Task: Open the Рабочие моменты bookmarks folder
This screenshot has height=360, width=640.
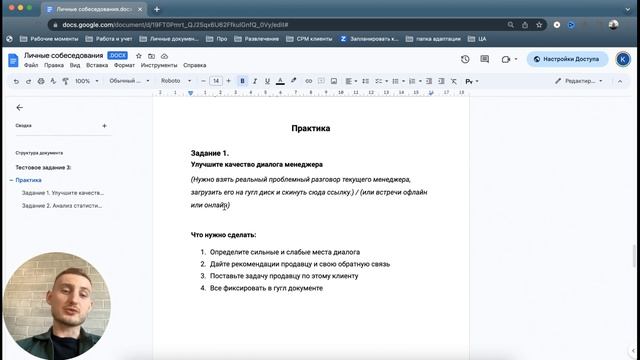Action: (x=49, y=39)
